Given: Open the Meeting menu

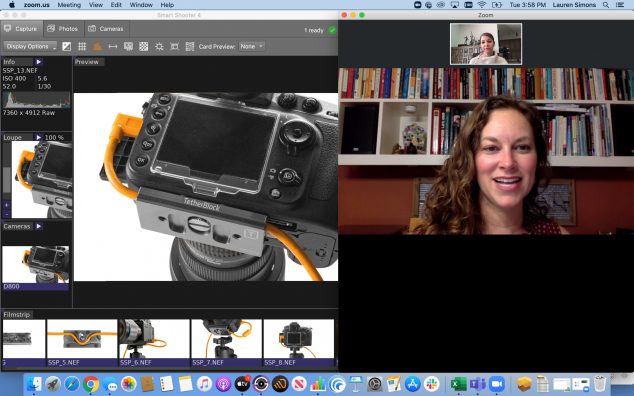Looking at the screenshot, I should 69,5.
